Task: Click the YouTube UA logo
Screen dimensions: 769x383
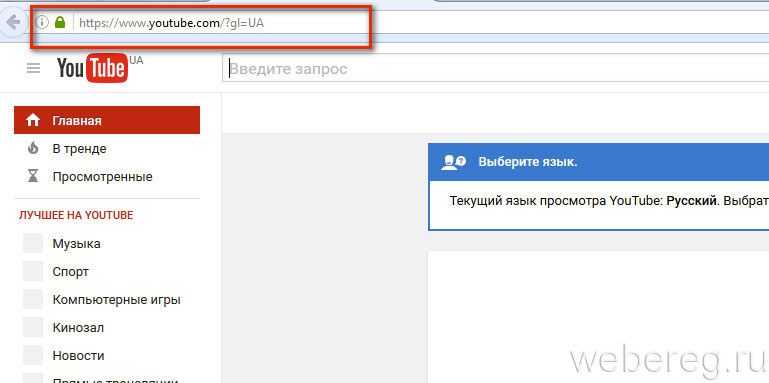Action: pyautogui.click(x=100, y=69)
